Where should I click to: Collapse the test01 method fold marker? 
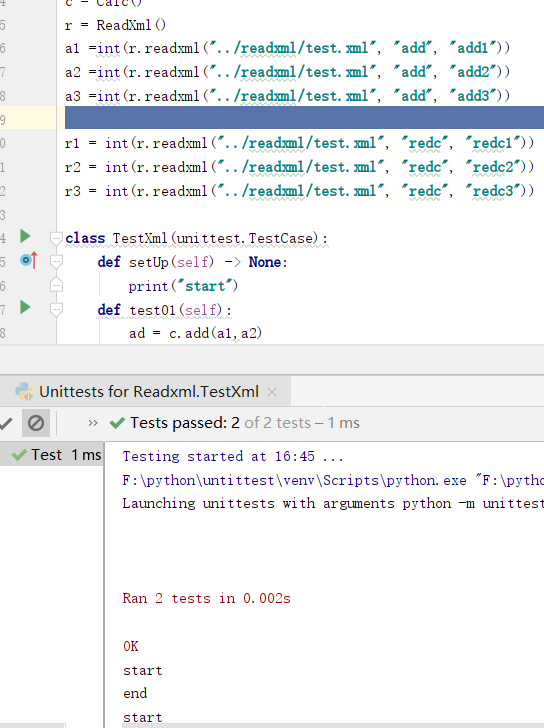tap(56, 310)
